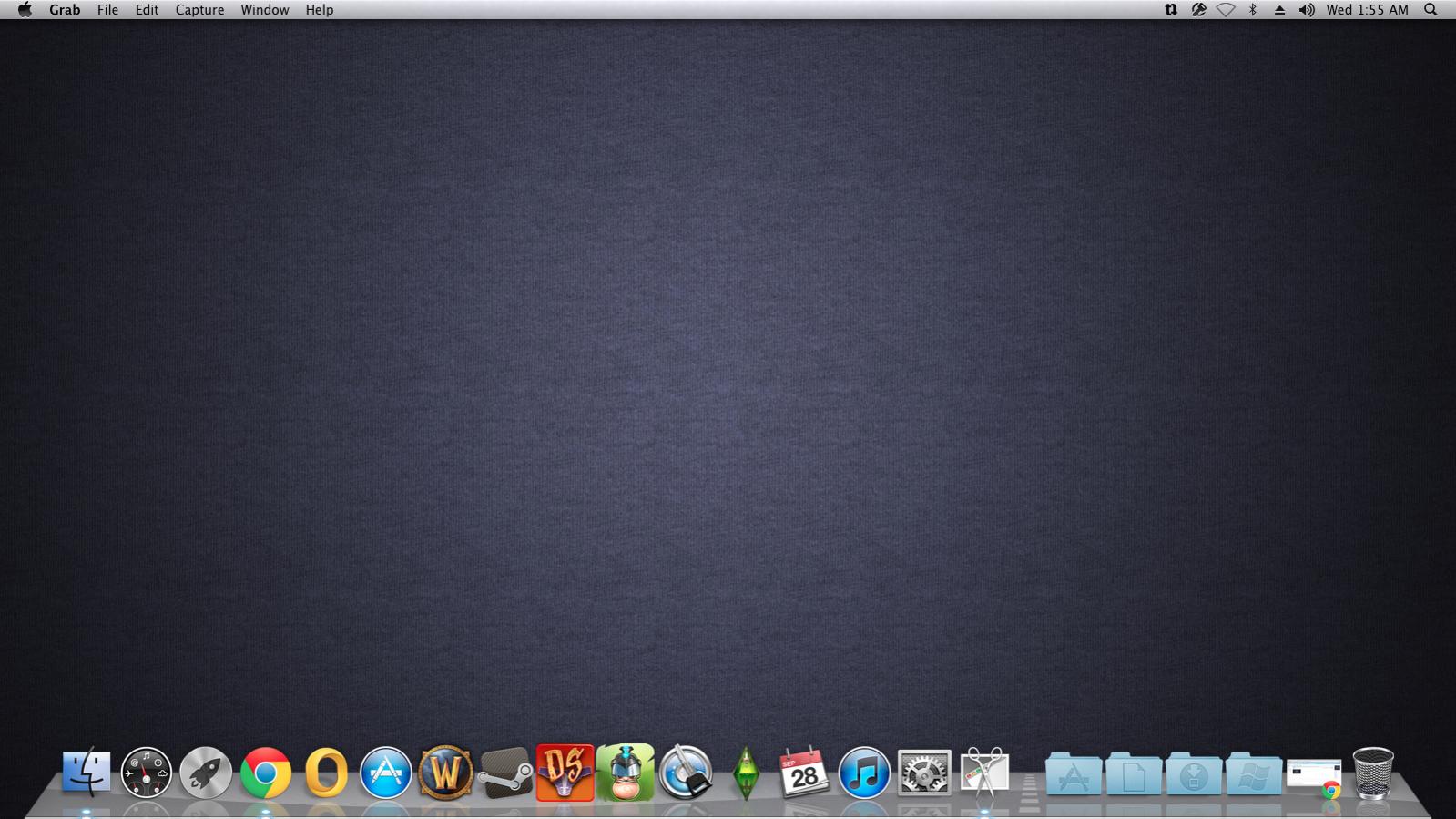Open the green knight game icon in Dock
This screenshot has height=819, width=1456.
click(626, 773)
